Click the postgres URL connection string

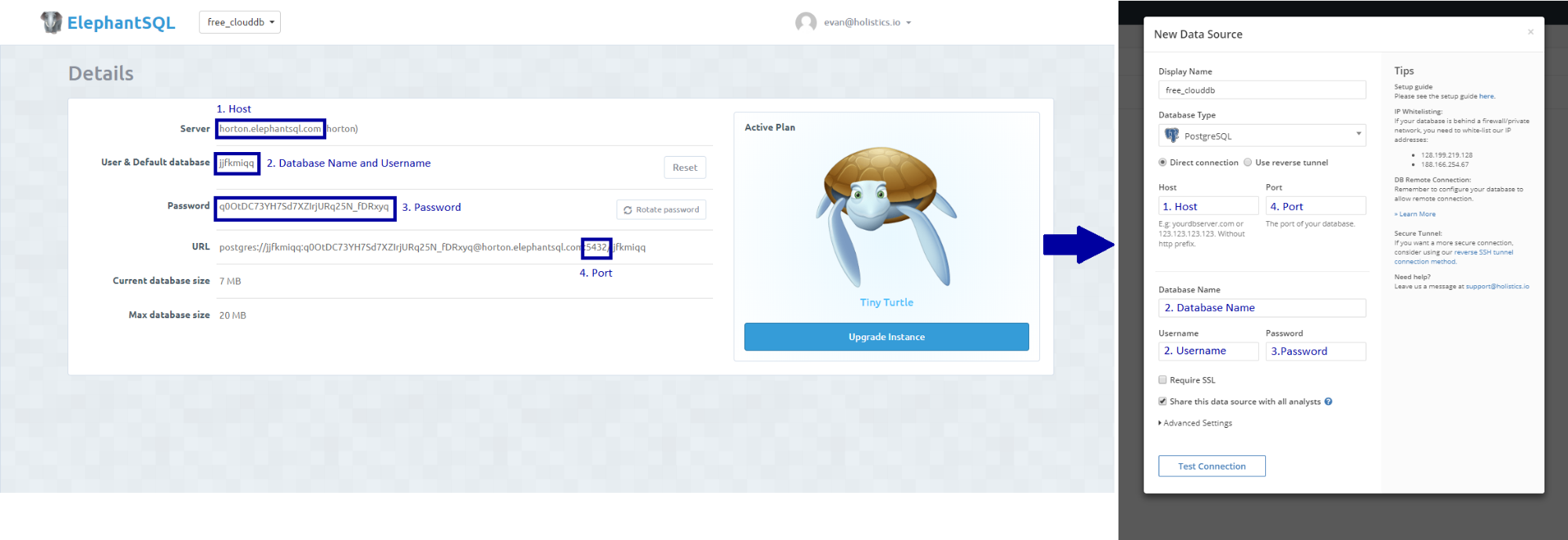coord(432,247)
